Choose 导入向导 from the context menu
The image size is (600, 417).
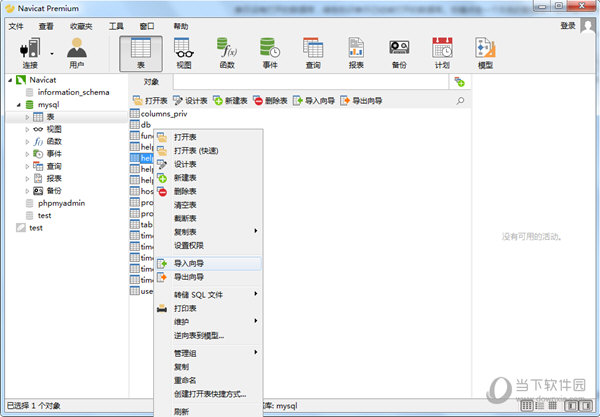pos(209,263)
